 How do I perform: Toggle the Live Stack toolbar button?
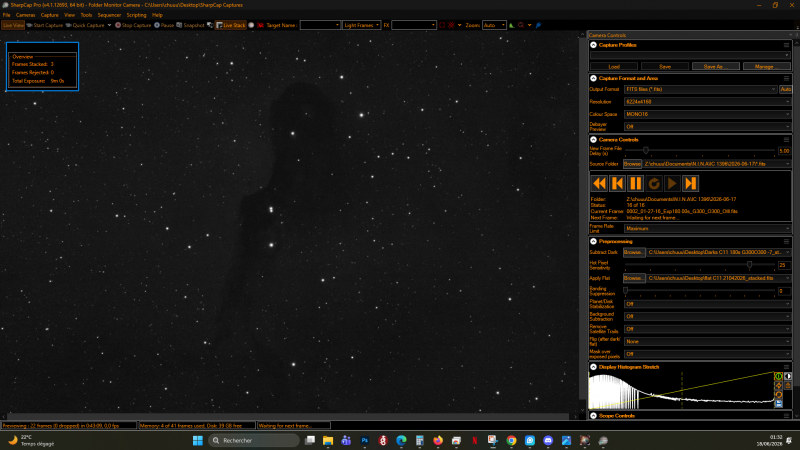click(x=231, y=25)
